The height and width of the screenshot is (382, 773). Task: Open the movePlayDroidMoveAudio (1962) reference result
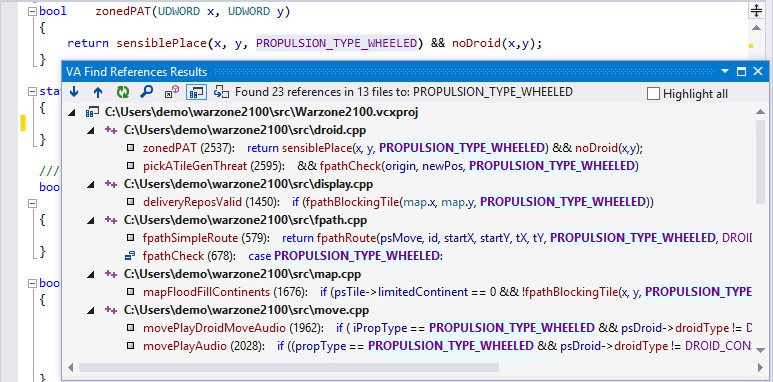coord(448,328)
